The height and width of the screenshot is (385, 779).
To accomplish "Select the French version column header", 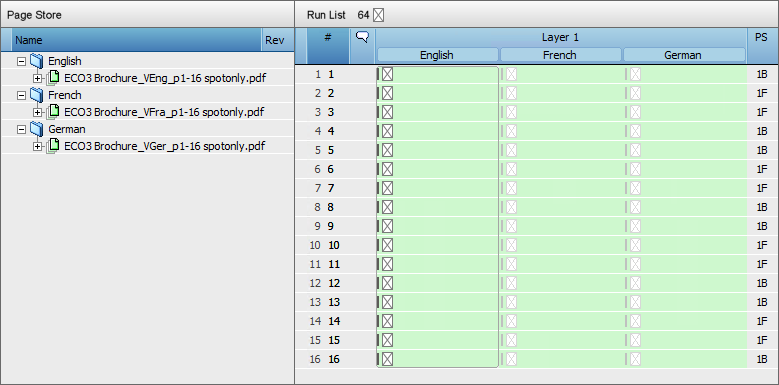I will tap(560, 55).
